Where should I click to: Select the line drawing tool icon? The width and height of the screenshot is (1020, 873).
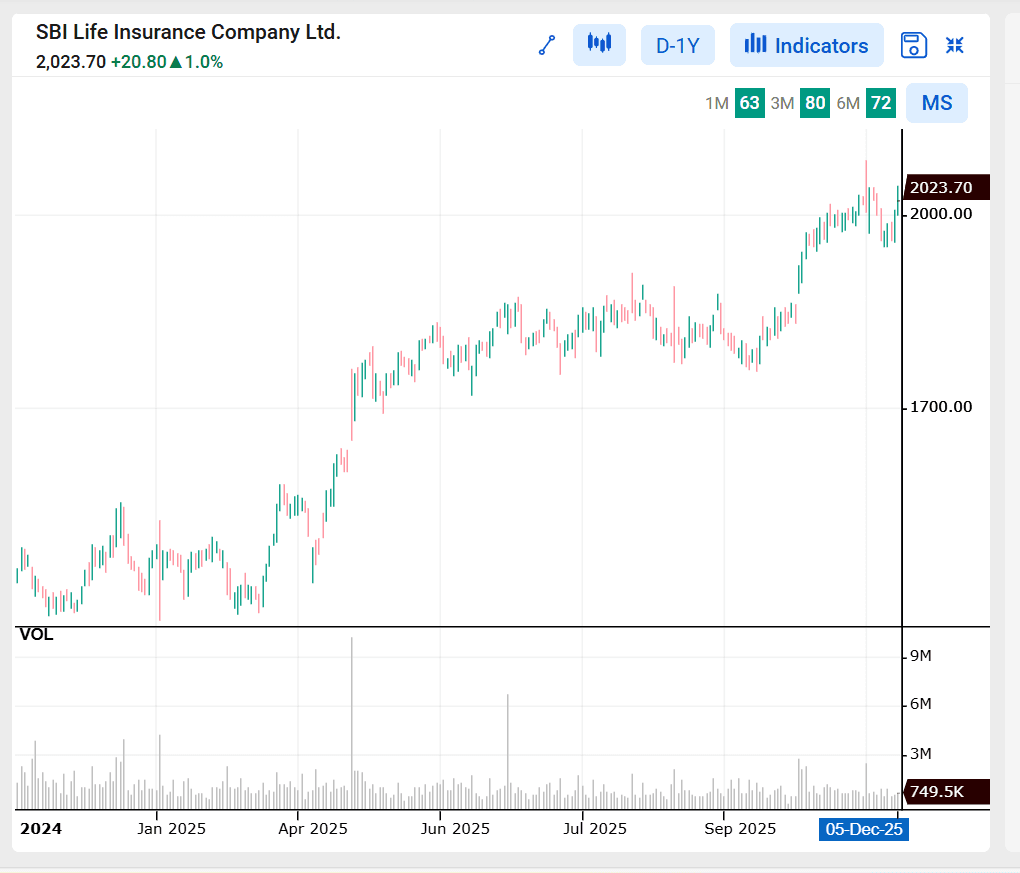coord(547,46)
